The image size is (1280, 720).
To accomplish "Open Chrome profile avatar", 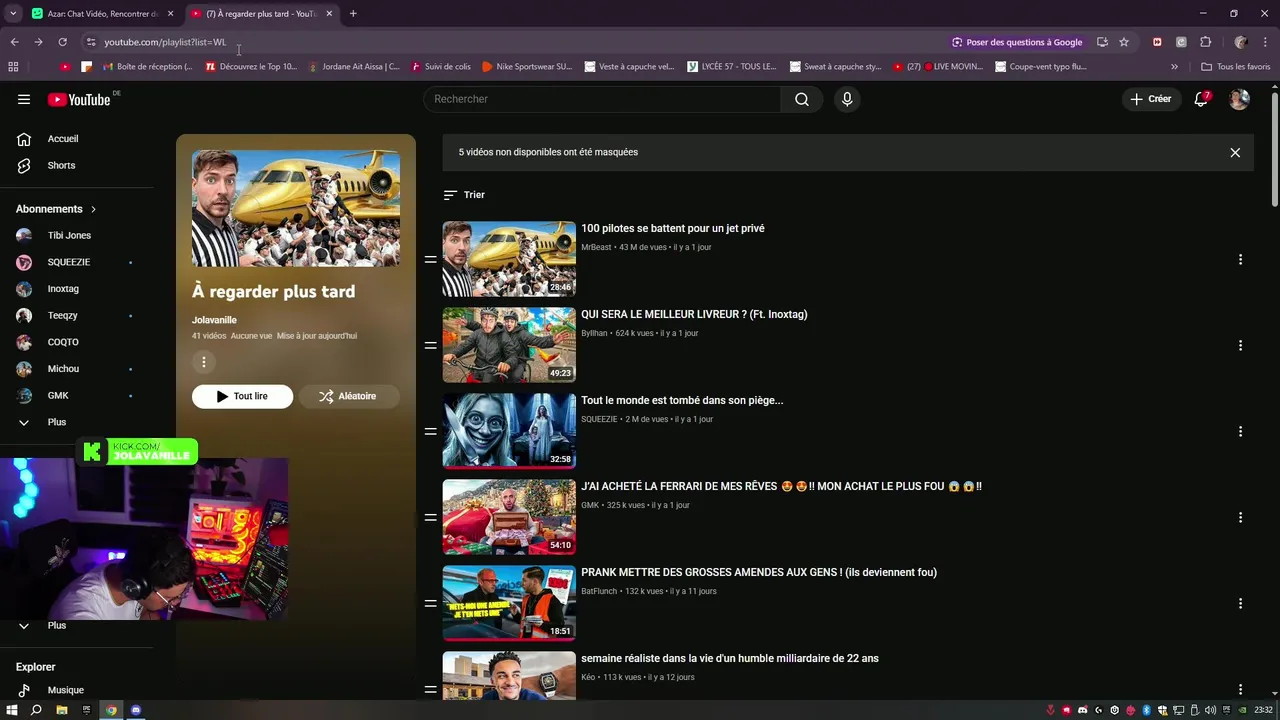I will [x=1241, y=42].
